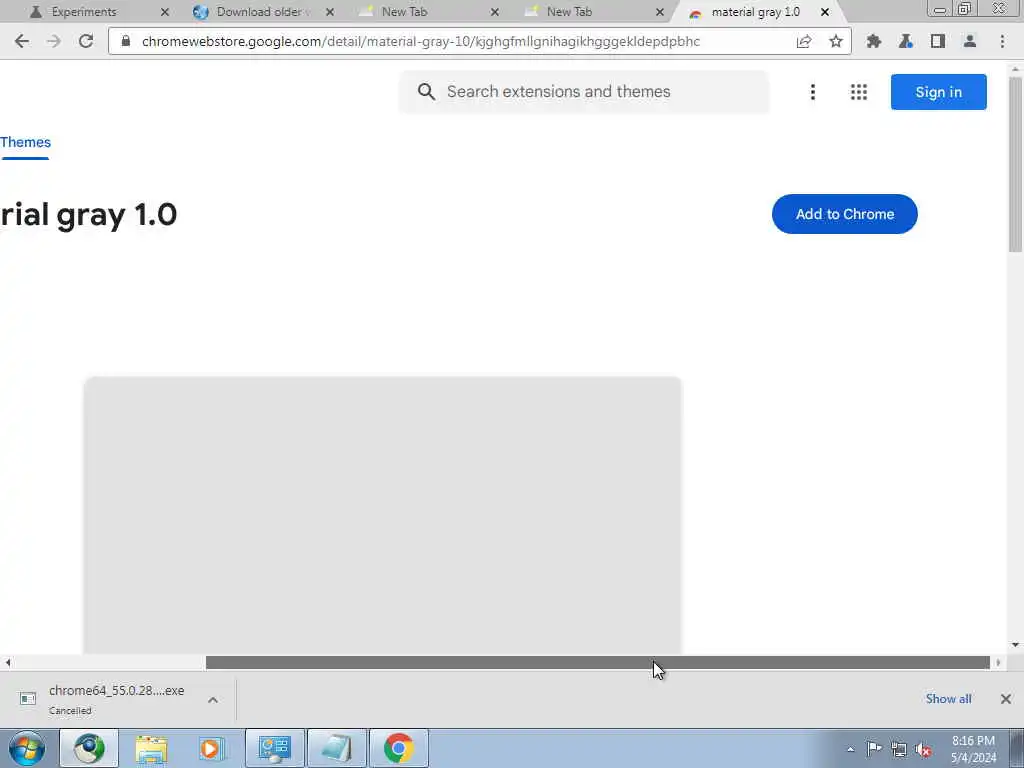Expand the download item options chevron
Viewport: 1024px width, 768px height.
point(213,699)
